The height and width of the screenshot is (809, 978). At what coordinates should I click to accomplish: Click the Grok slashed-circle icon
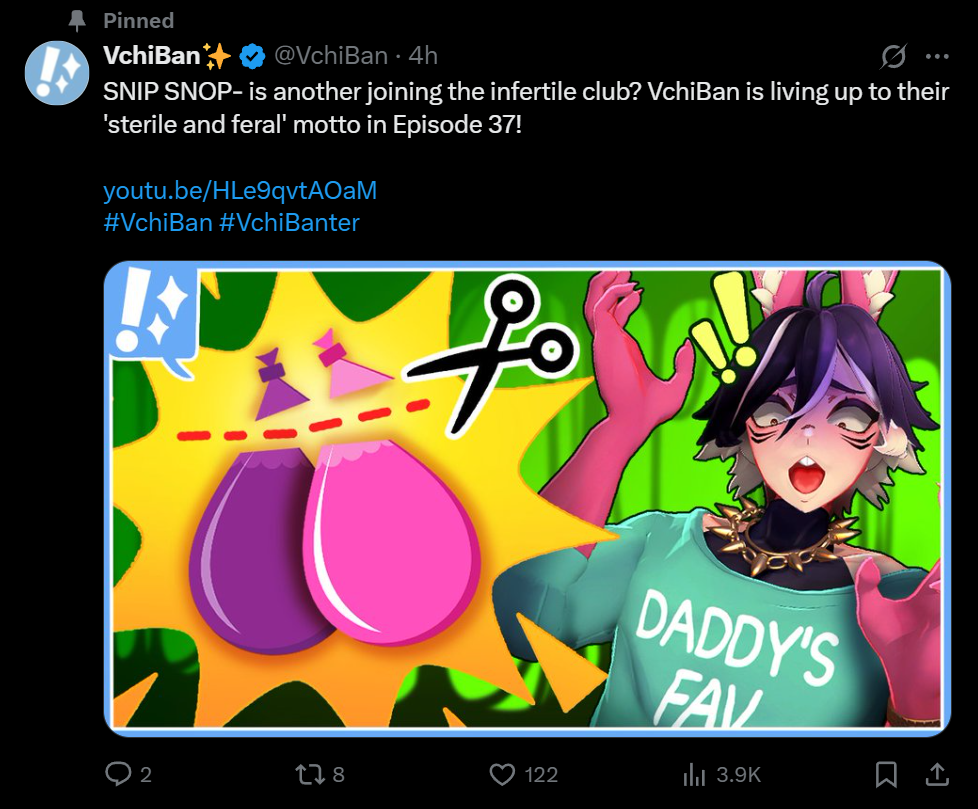(x=893, y=57)
